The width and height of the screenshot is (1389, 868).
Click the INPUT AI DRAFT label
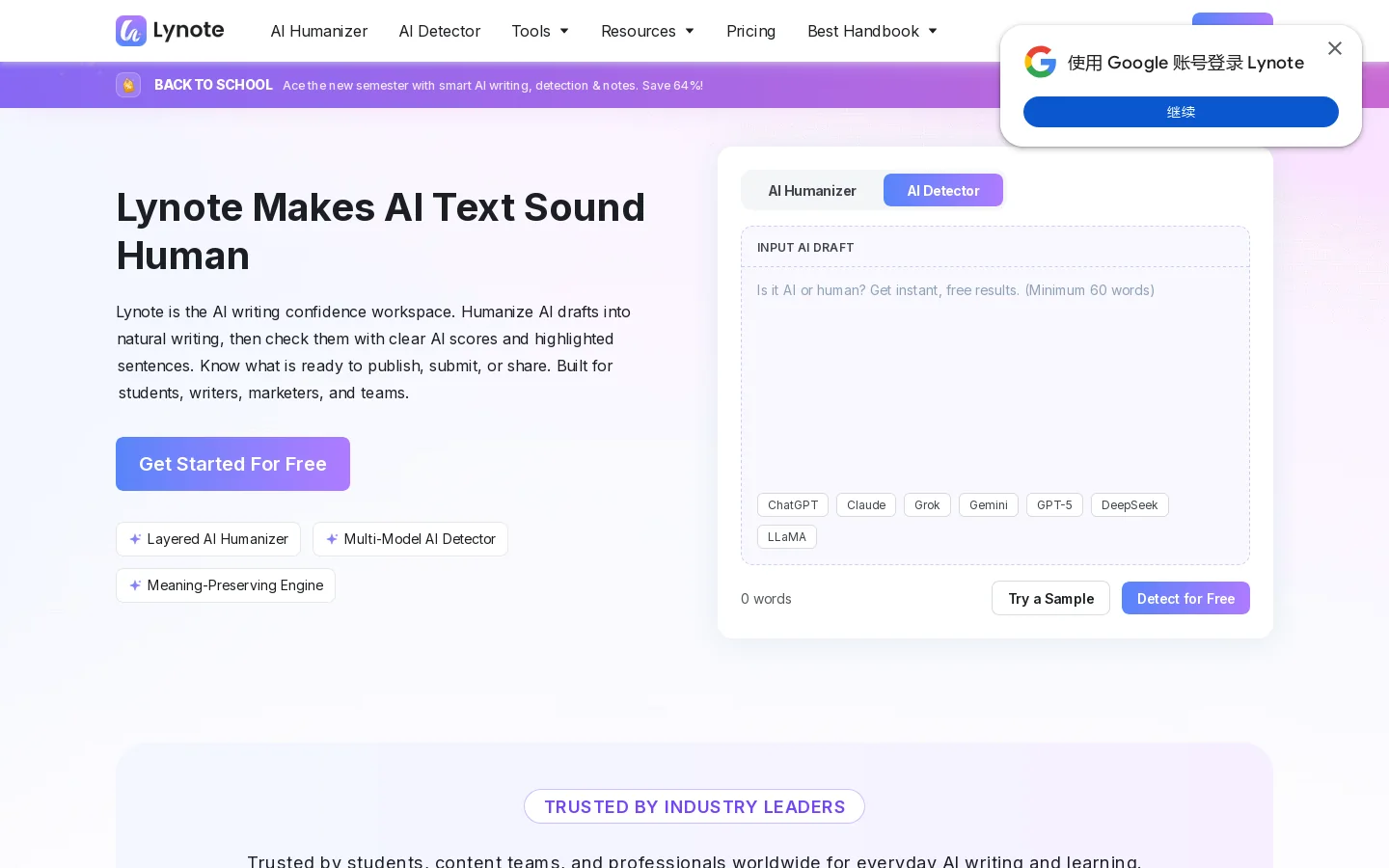point(805,248)
